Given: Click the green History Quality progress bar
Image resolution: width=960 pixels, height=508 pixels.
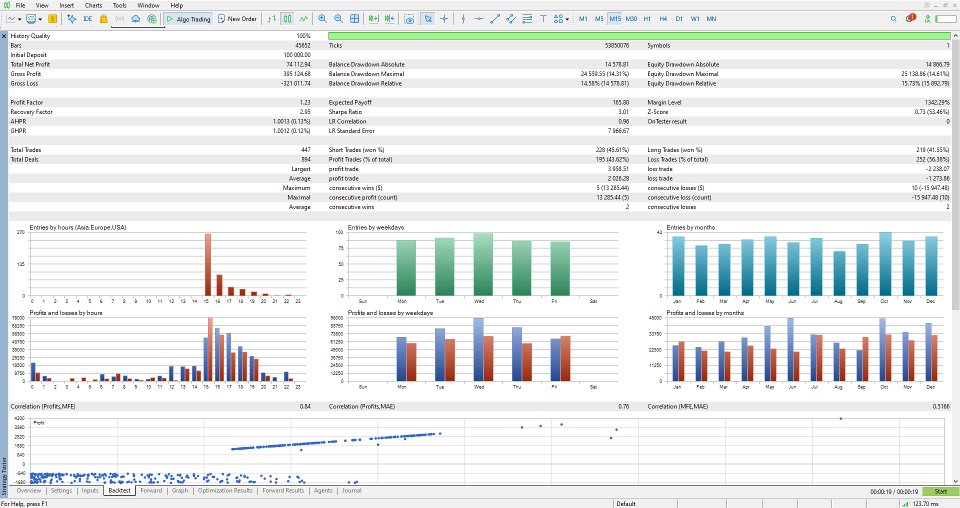Looking at the screenshot, I should [x=639, y=36].
